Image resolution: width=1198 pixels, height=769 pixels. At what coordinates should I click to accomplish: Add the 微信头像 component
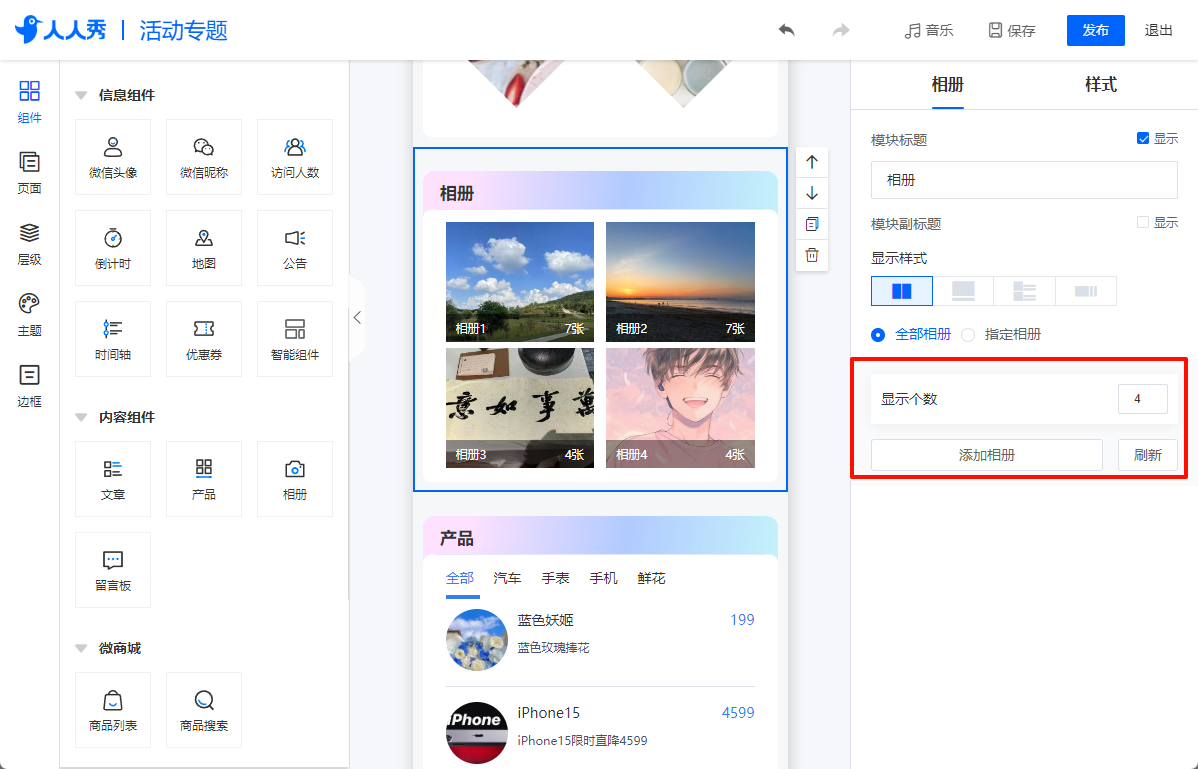click(113, 157)
